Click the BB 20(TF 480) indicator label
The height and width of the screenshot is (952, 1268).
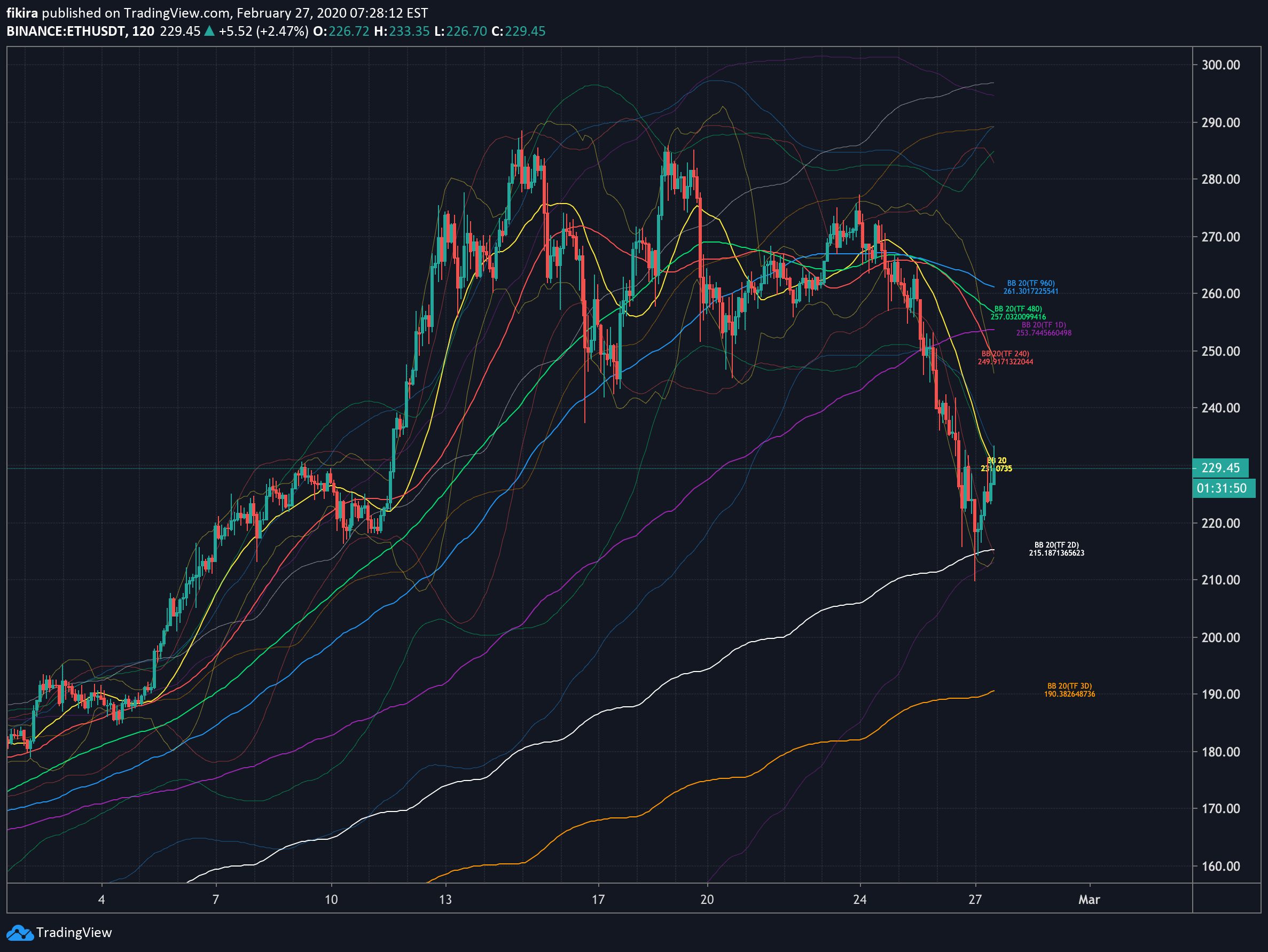click(1018, 309)
